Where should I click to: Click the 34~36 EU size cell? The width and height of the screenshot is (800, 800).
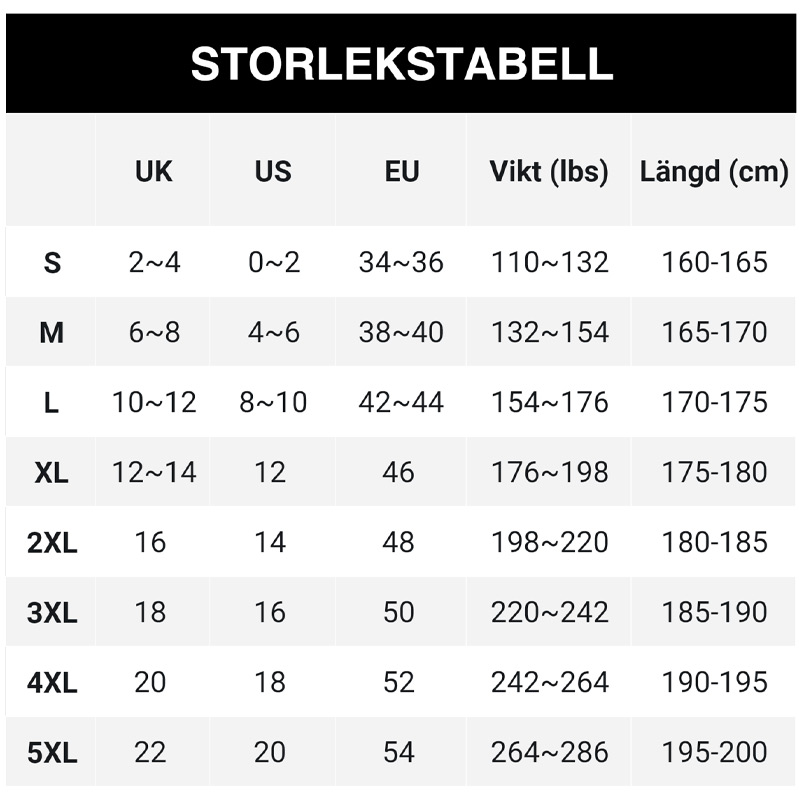coord(400,263)
